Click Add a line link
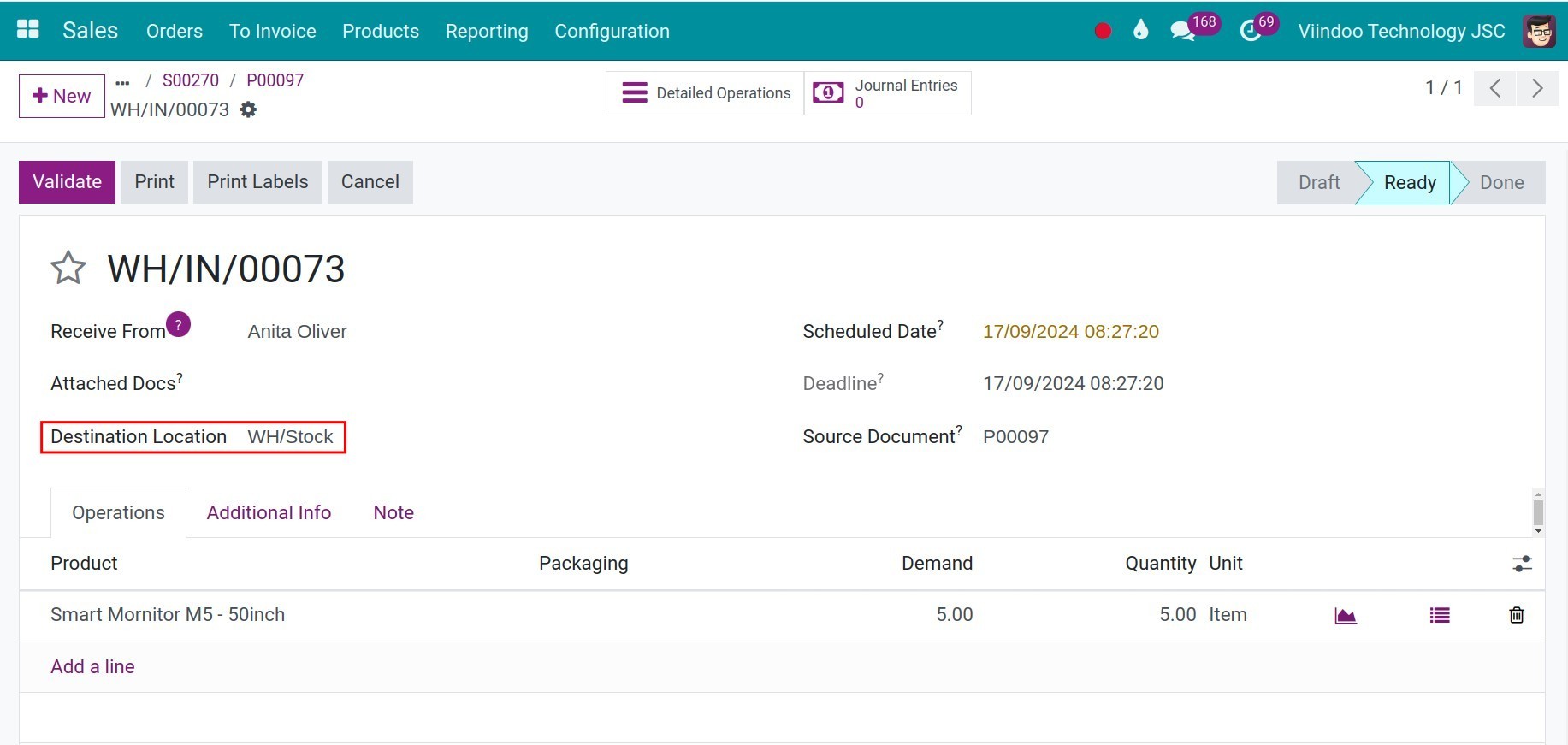The height and width of the screenshot is (745, 1568). tap(92, 666)
